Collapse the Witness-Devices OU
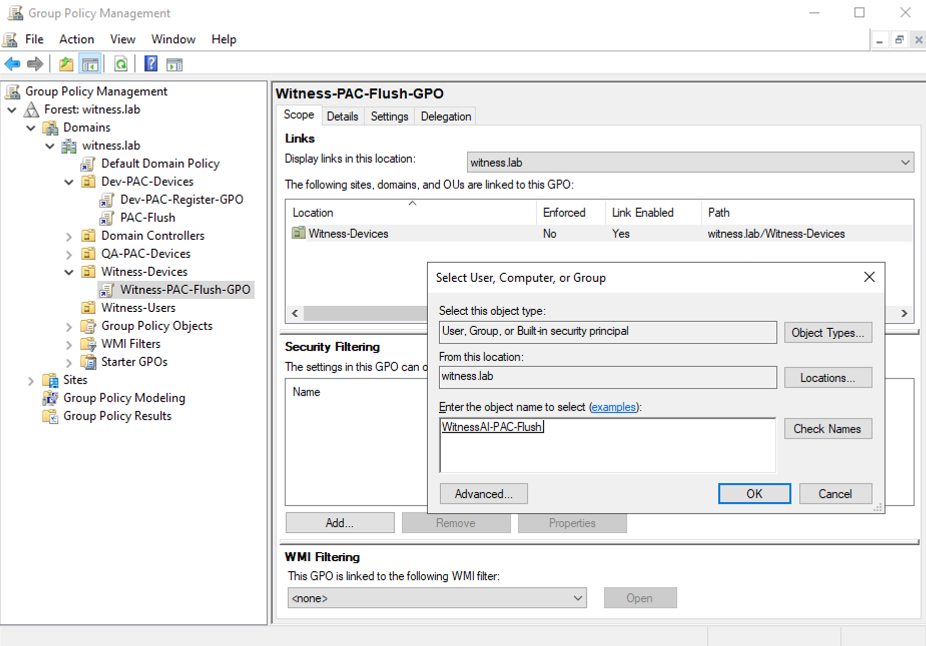 tap(69, 272)
